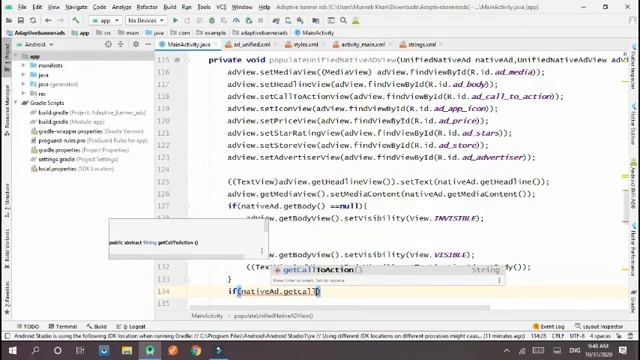Toggle the Gradle tool window on right
Viewport: 640px width, 360px height.
[x=633, y=301]
